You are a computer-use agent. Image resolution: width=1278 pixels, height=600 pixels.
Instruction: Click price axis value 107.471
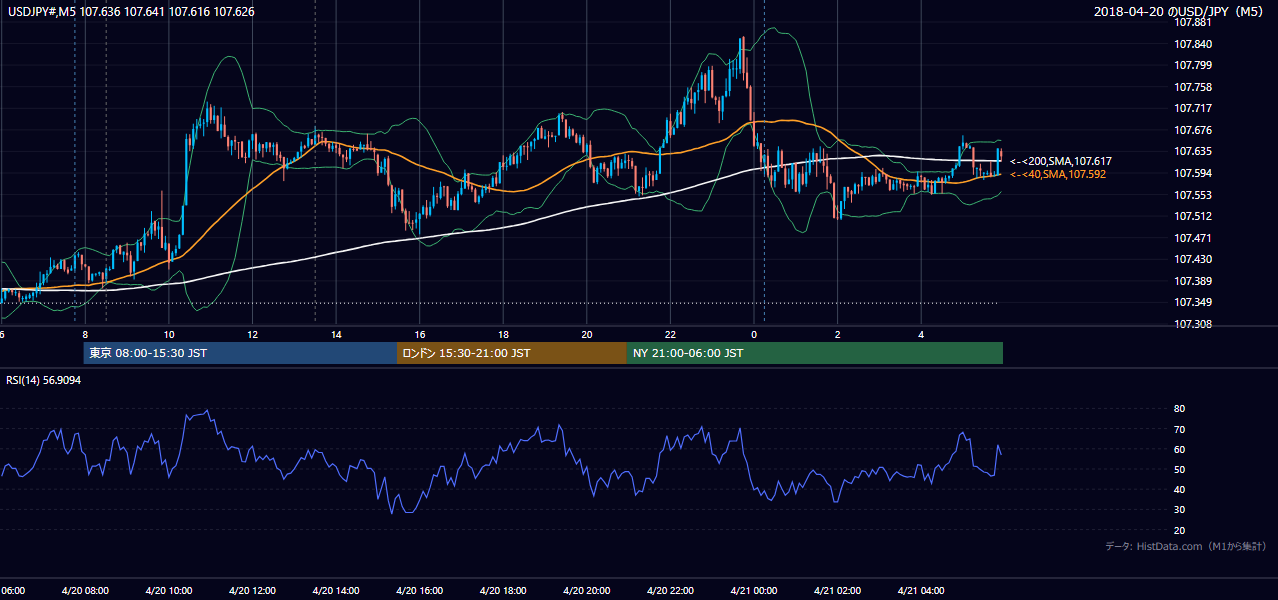click(x=1195, y=238)
